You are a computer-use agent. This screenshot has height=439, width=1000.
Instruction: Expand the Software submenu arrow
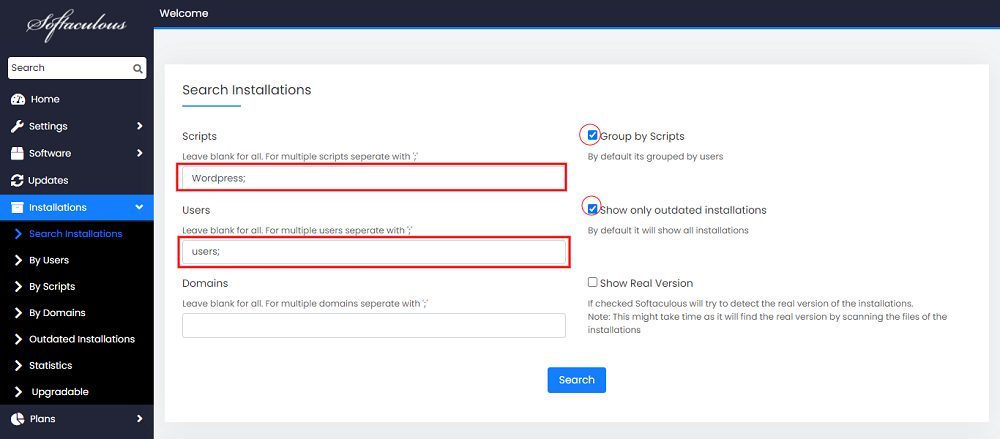[x=139, y=153]
